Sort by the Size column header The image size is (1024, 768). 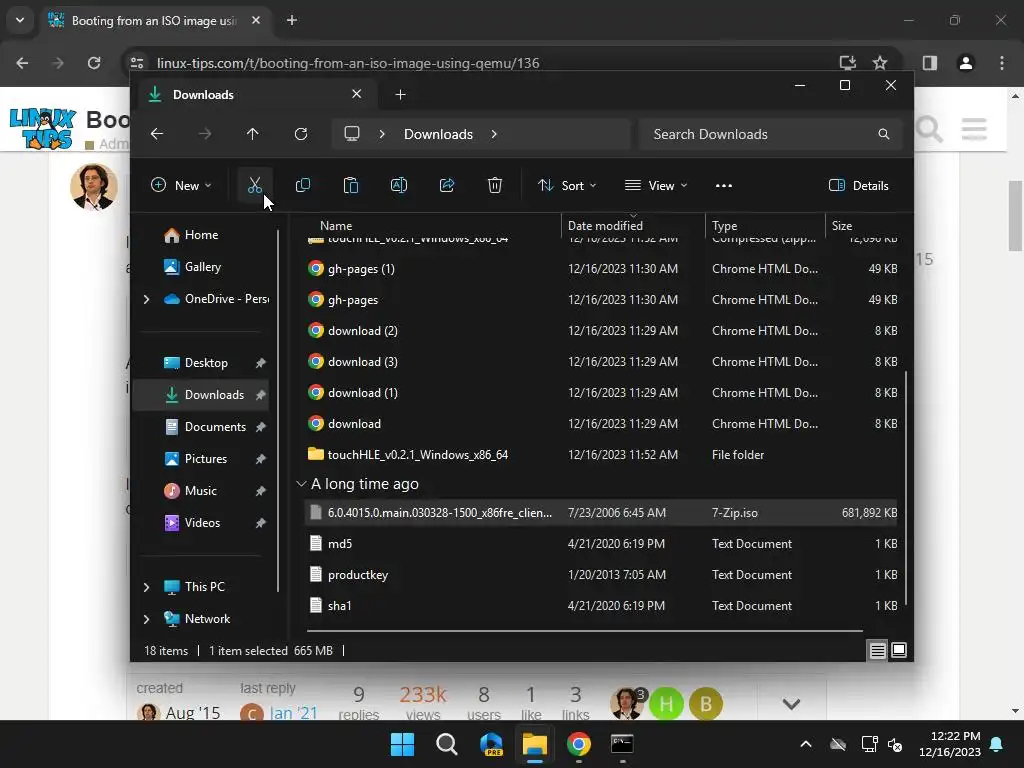point(864,226)
